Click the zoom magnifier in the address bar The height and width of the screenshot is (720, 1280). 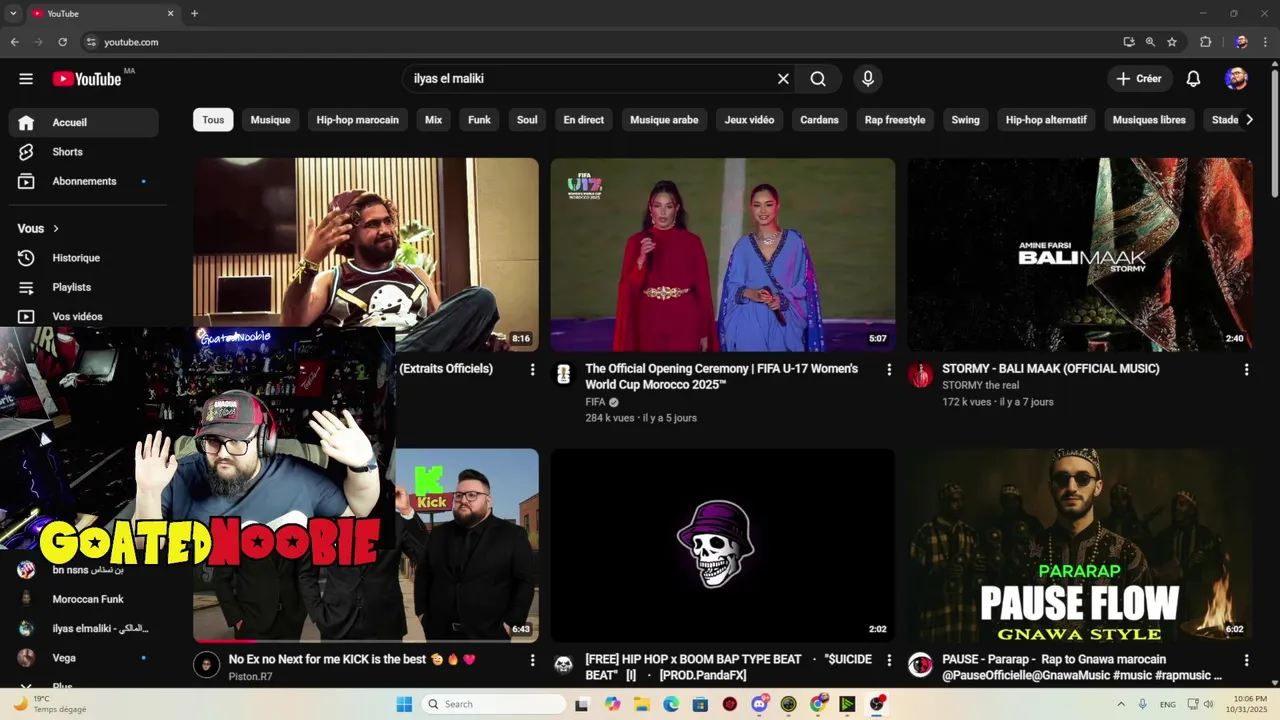click(1150, 42)
